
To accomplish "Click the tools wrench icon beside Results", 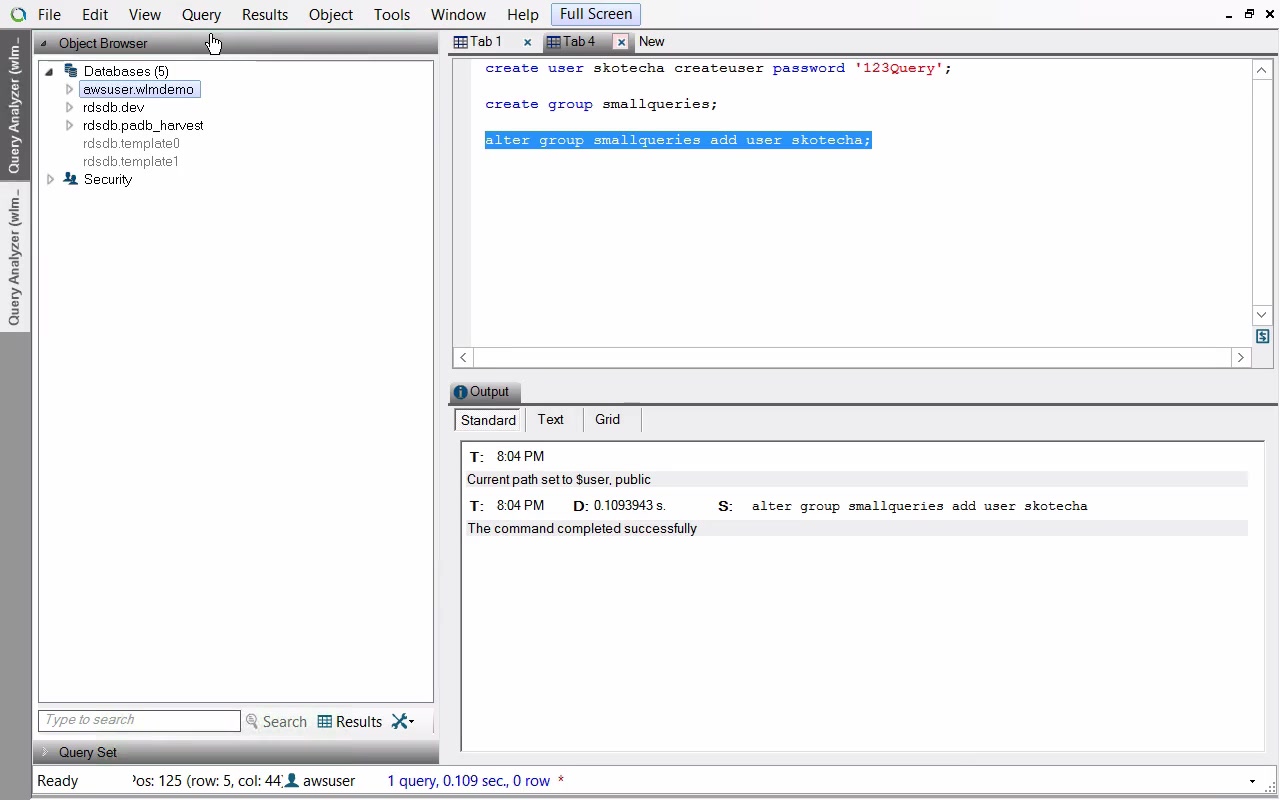I will coord(402,721).
